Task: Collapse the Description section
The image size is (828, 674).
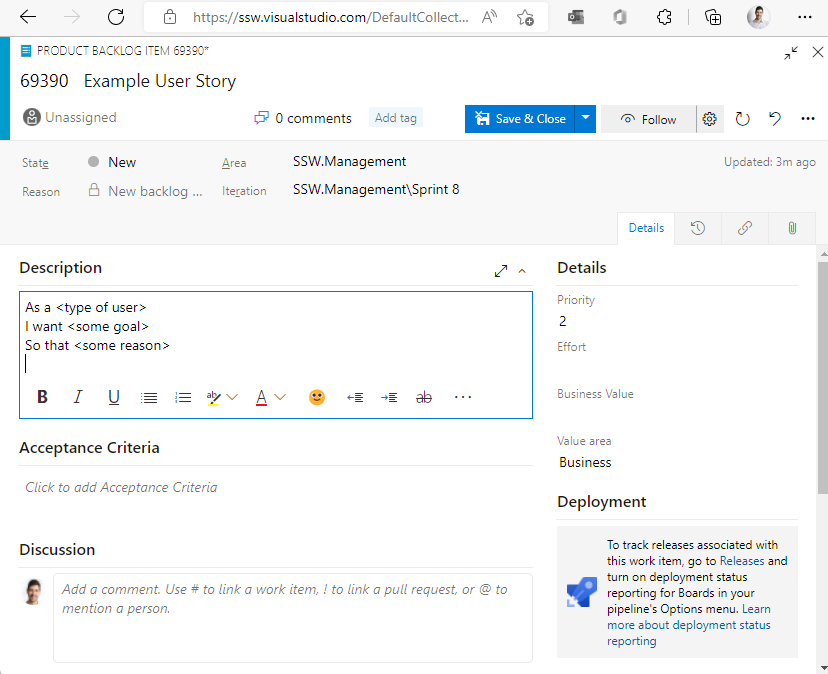Action: tap(522, 270)
